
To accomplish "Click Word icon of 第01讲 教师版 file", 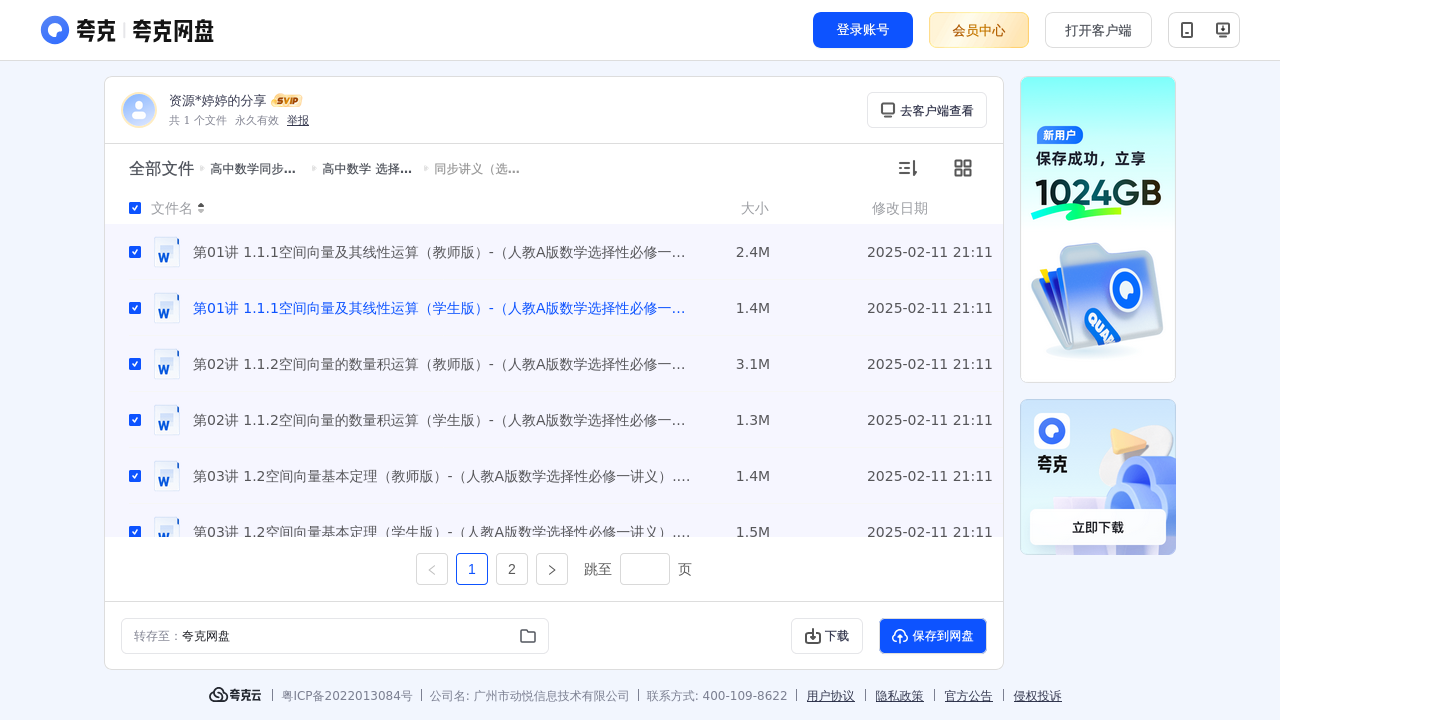I will (167, 252).
